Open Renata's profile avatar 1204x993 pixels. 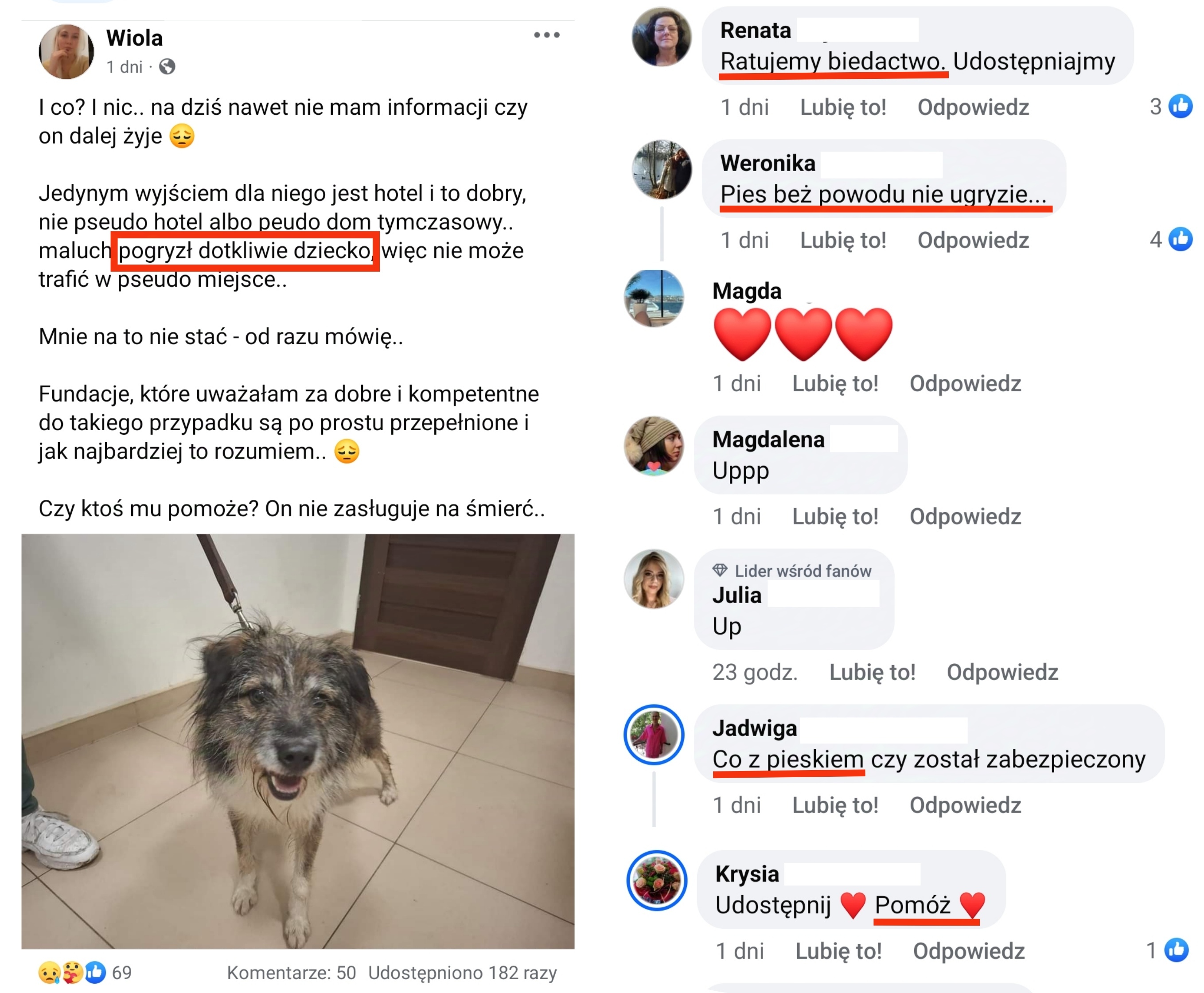point(661,37)
